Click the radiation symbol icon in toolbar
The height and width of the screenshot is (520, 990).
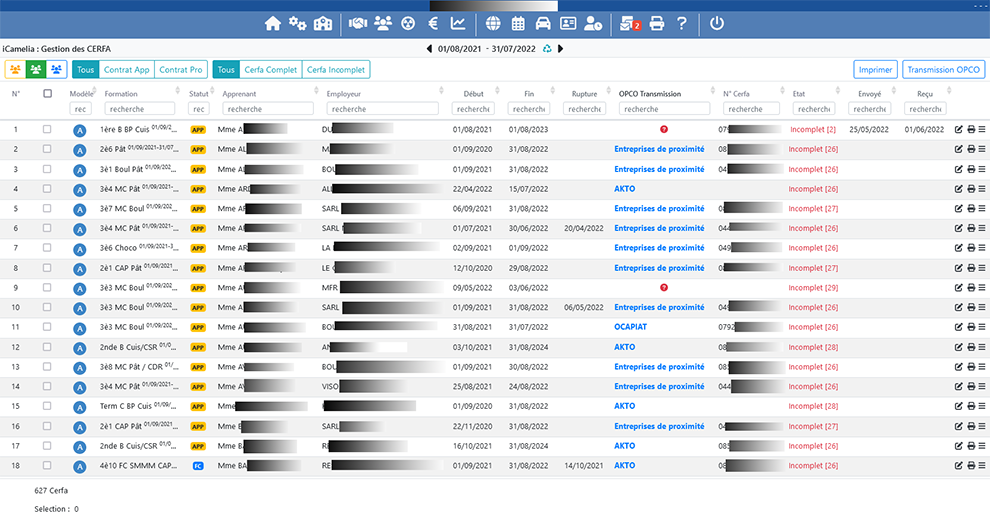409,24
